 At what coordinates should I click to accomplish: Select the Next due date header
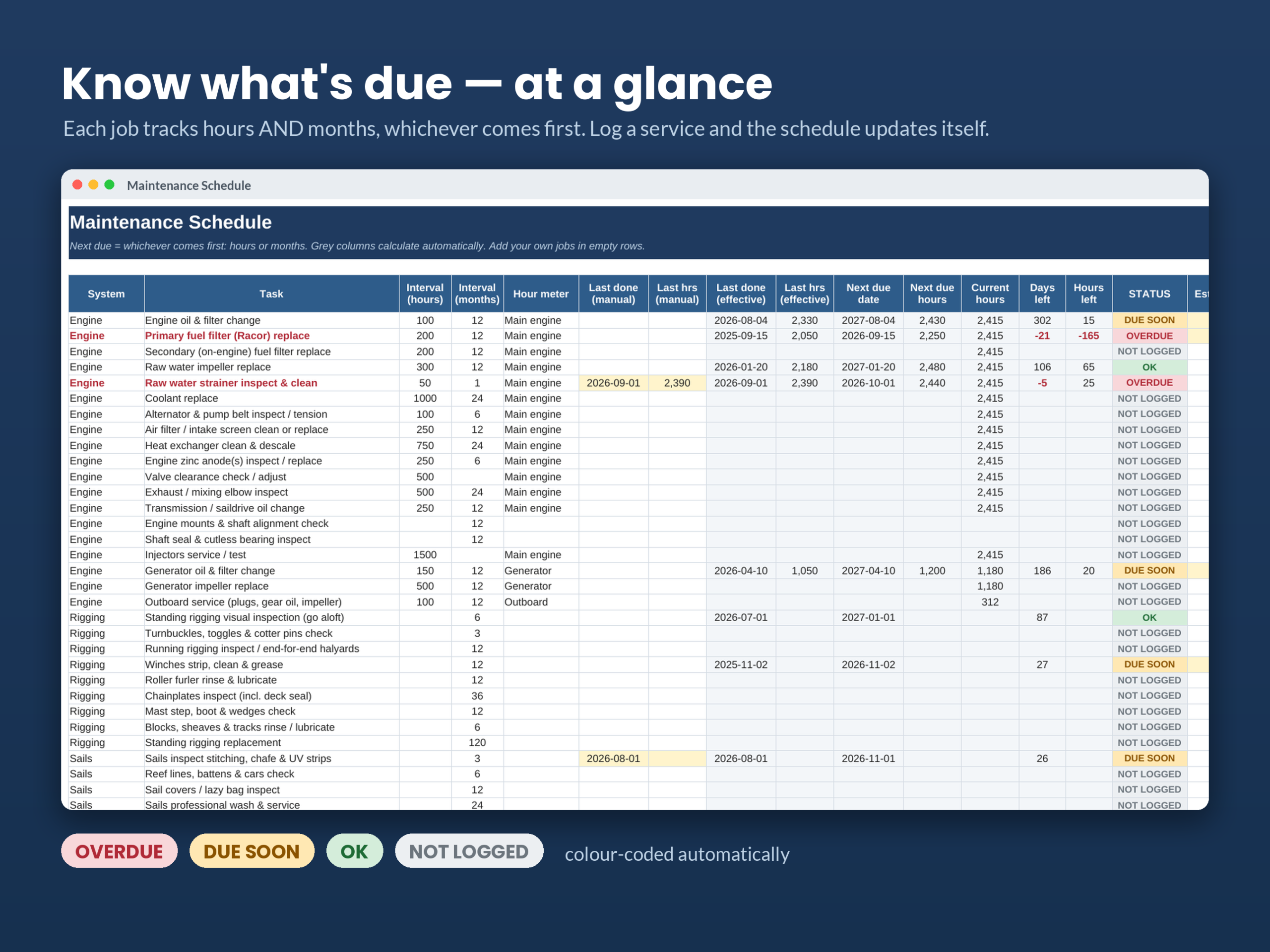[x=868, y=294]
